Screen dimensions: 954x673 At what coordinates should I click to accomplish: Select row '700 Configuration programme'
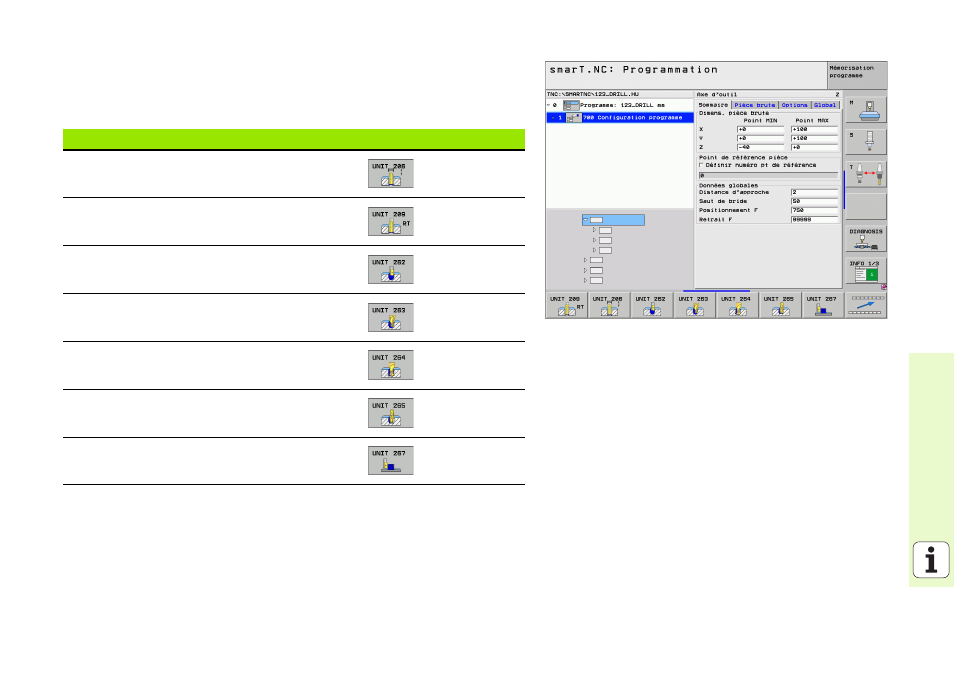(619, 117)
